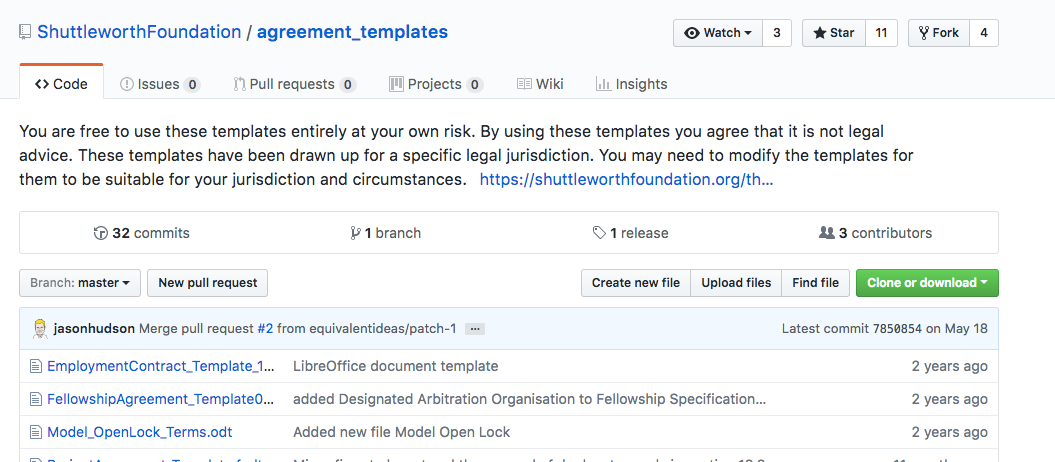Click the Star icon

pyautogui.click(x=820, y=33)
